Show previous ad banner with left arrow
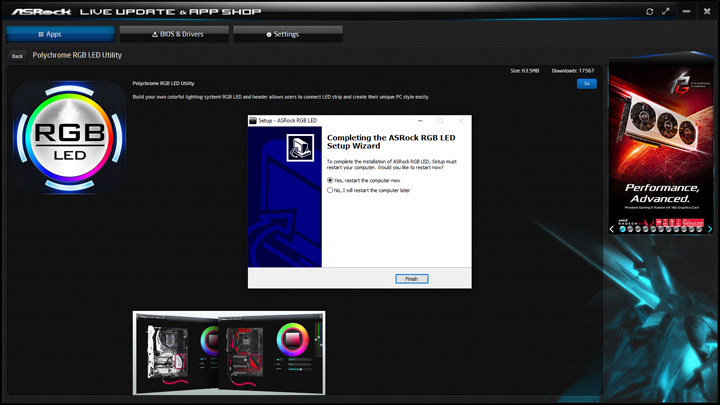720x405 pixels. (612, 229)
